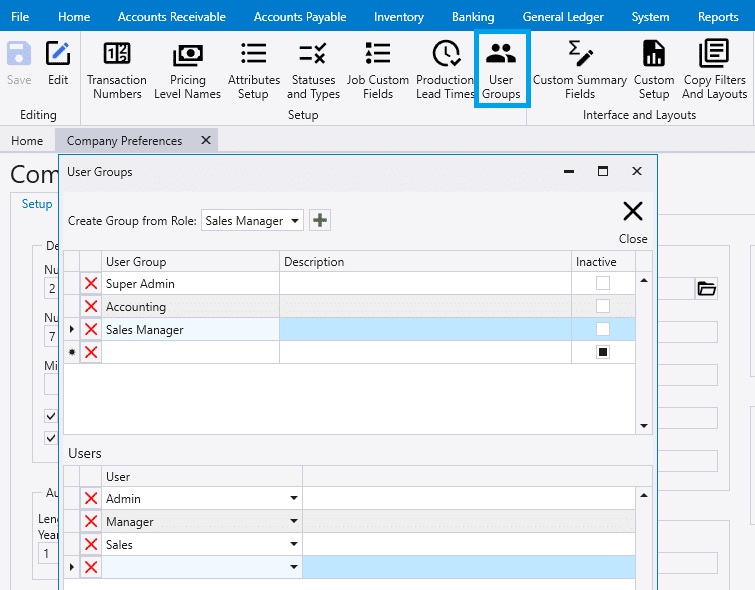
Task: Open Custom Setup
Action: click(x=654, y=70)
